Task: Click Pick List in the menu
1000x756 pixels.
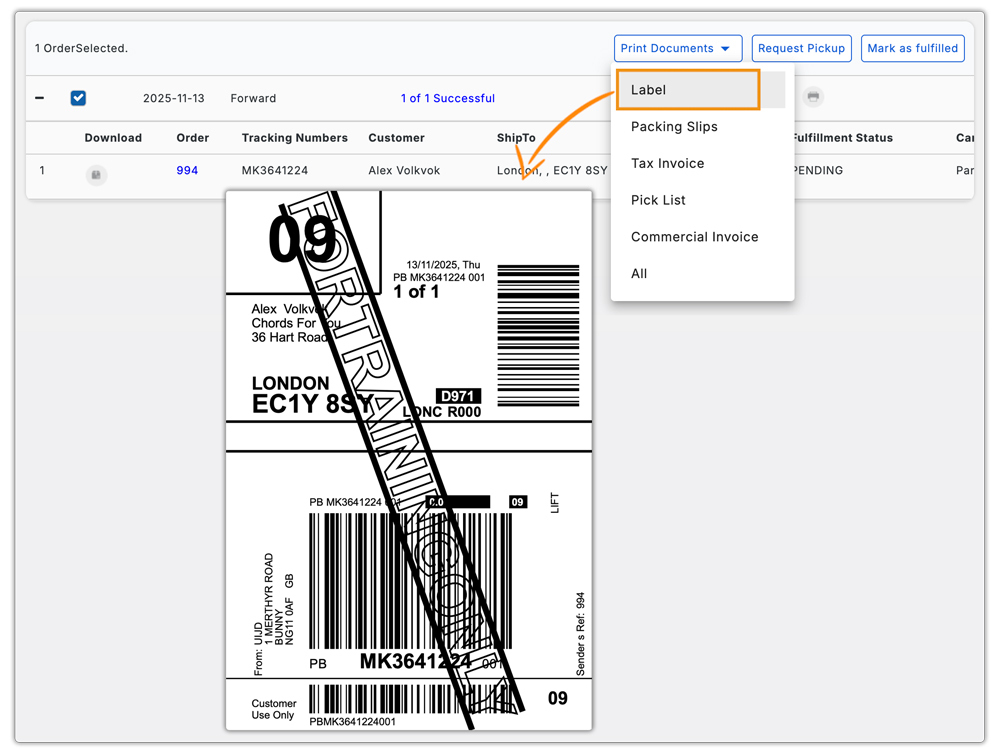Action: coord(658,200)
